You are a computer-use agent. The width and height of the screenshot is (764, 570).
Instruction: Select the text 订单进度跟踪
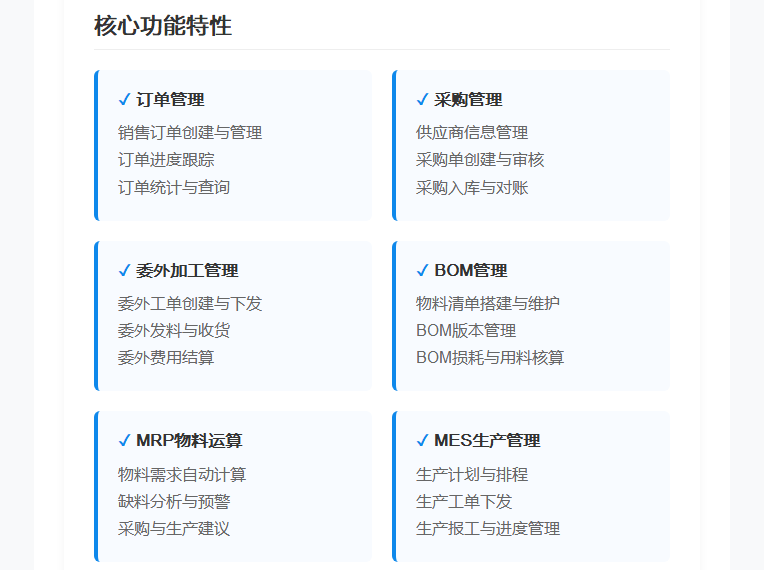tap(166, 160)
